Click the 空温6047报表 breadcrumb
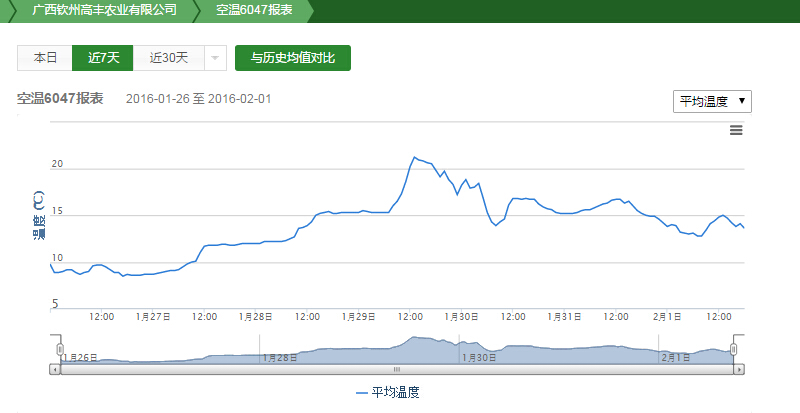 pos(254,10)
